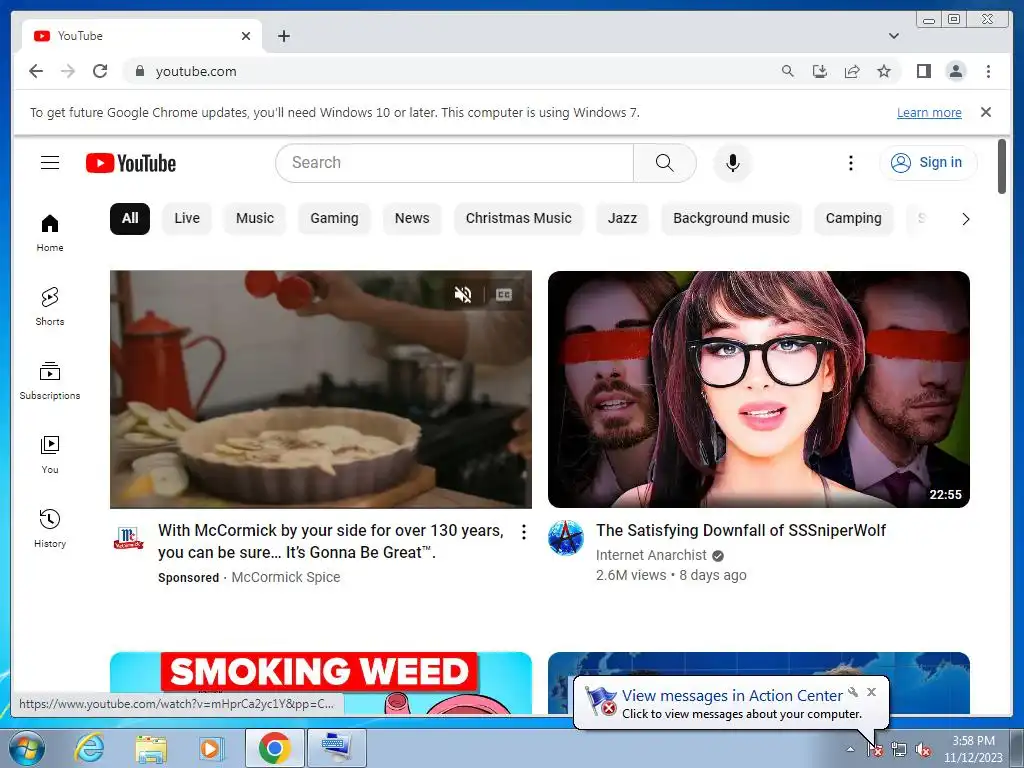
Task: Open the Windows Start button
Action: tap(26, 748)
